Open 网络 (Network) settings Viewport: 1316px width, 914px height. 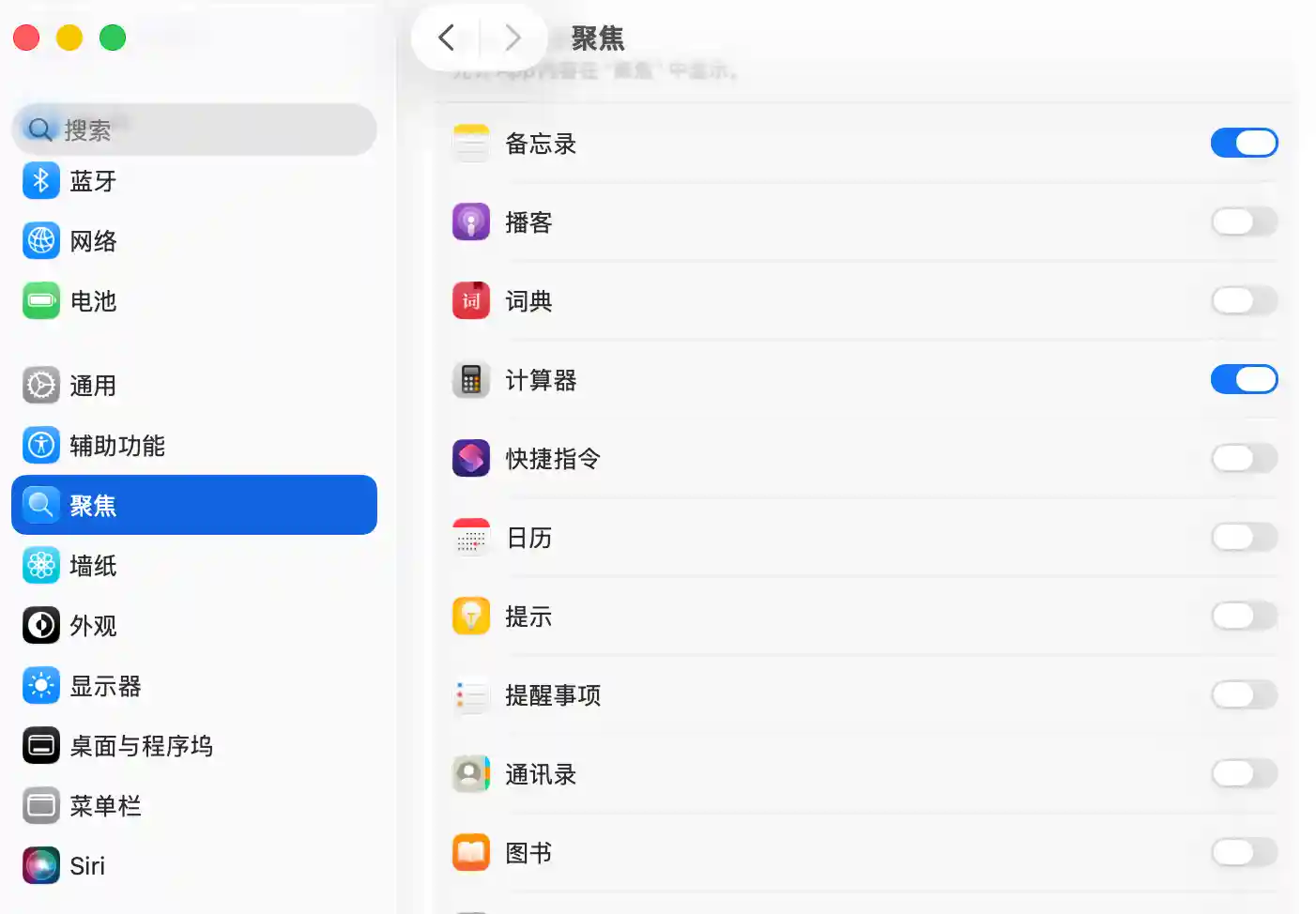tap(94, 240)
